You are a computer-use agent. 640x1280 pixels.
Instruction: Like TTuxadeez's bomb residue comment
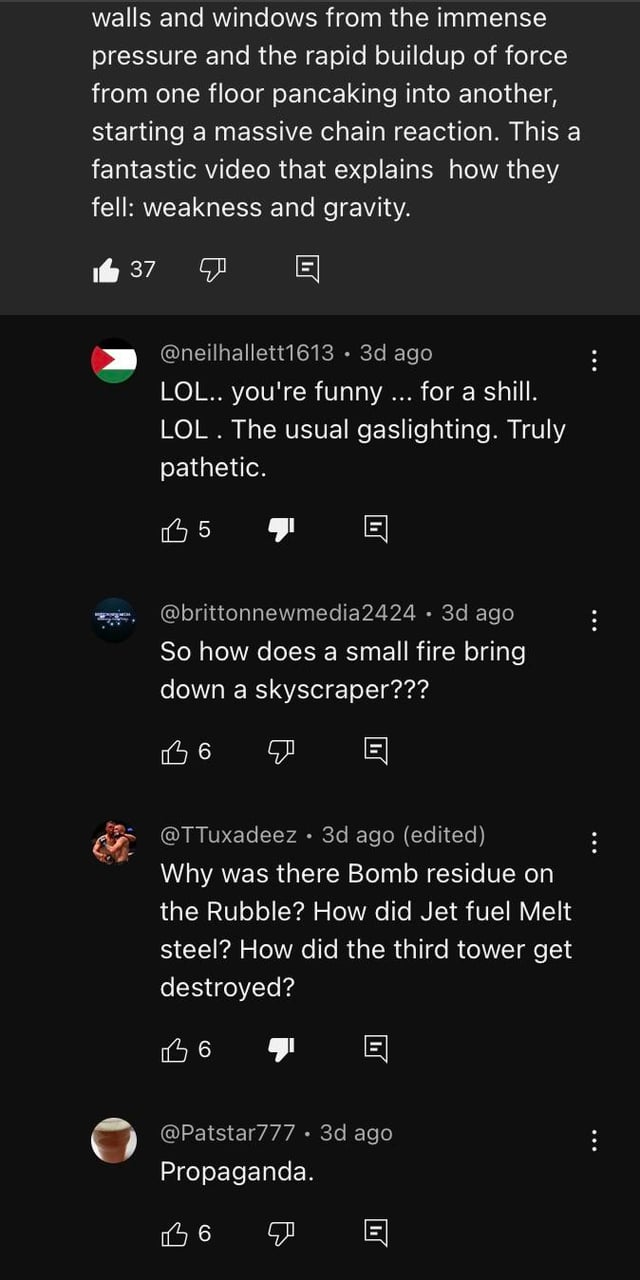[174, 1049]
